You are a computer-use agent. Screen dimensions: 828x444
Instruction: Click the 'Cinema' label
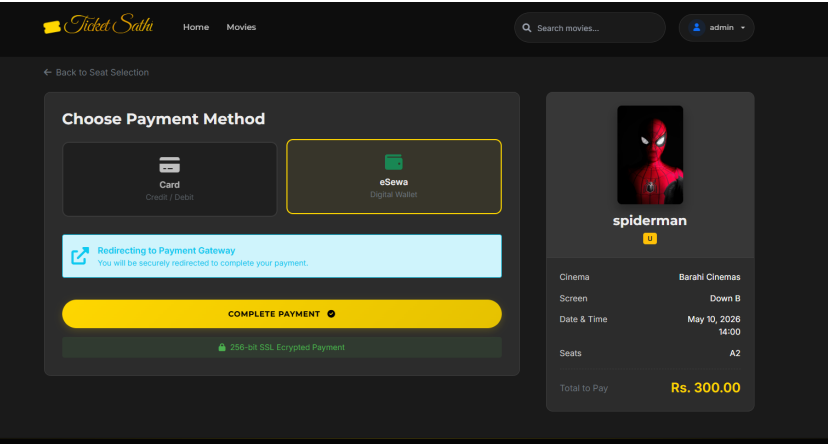click(x=574, y=277)
